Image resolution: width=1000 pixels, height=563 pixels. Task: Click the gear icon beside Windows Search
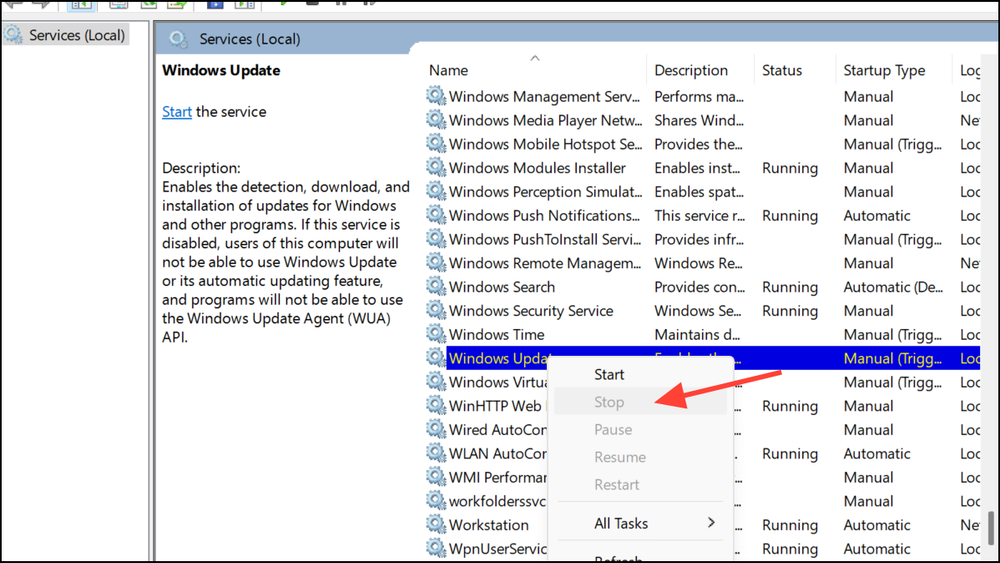click(x=436, y=287)
